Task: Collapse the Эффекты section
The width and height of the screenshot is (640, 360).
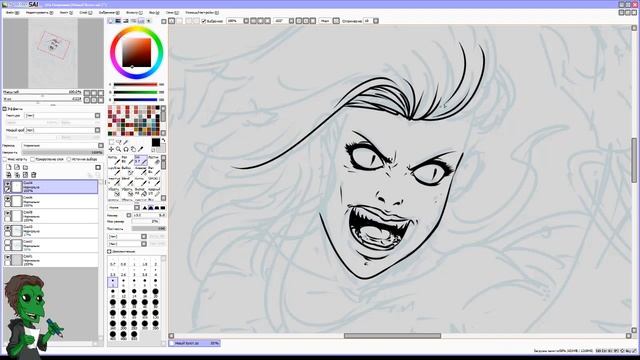Action: coord(5,109)
